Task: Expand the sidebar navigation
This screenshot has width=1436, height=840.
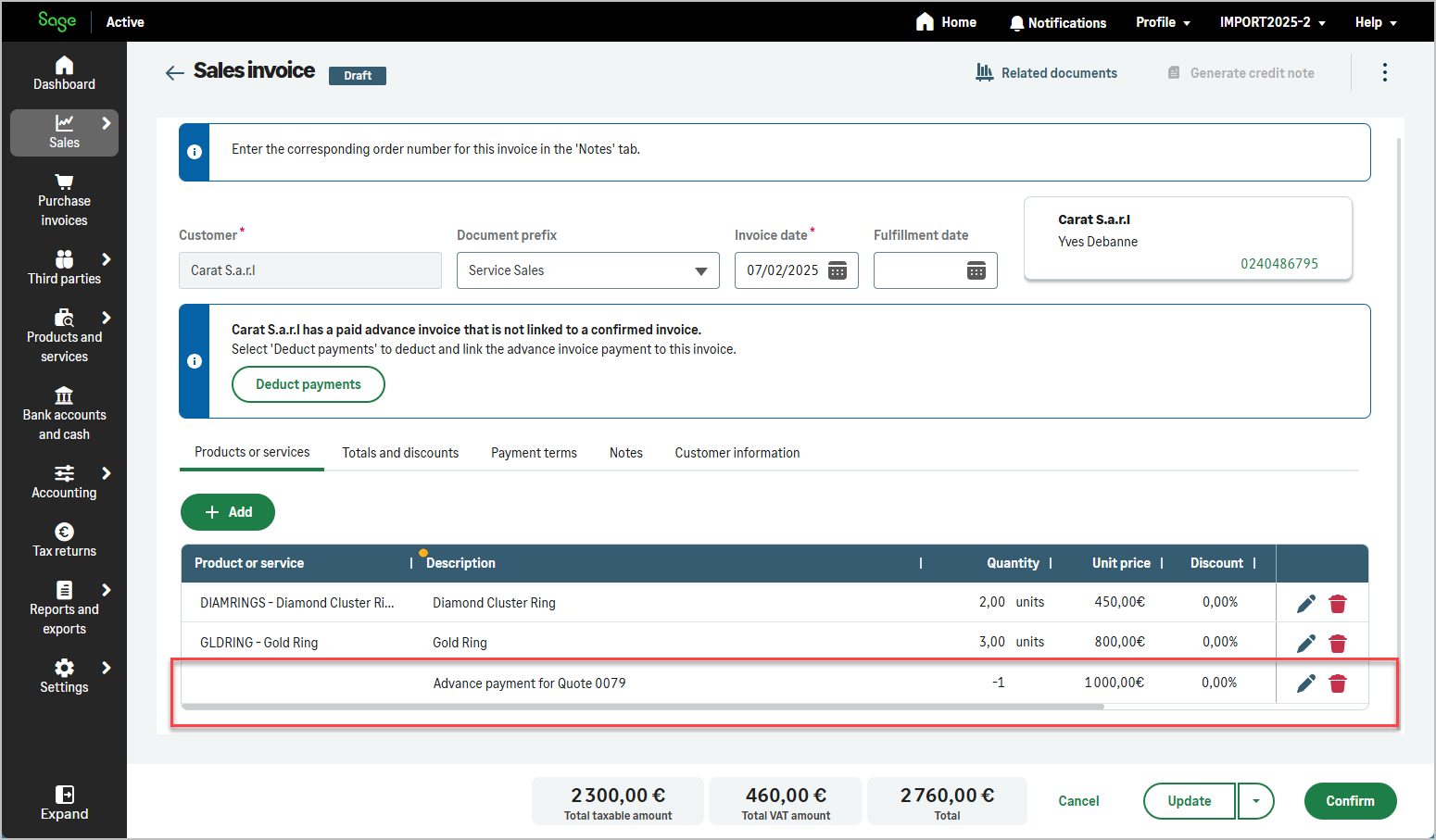Action: 64,803
